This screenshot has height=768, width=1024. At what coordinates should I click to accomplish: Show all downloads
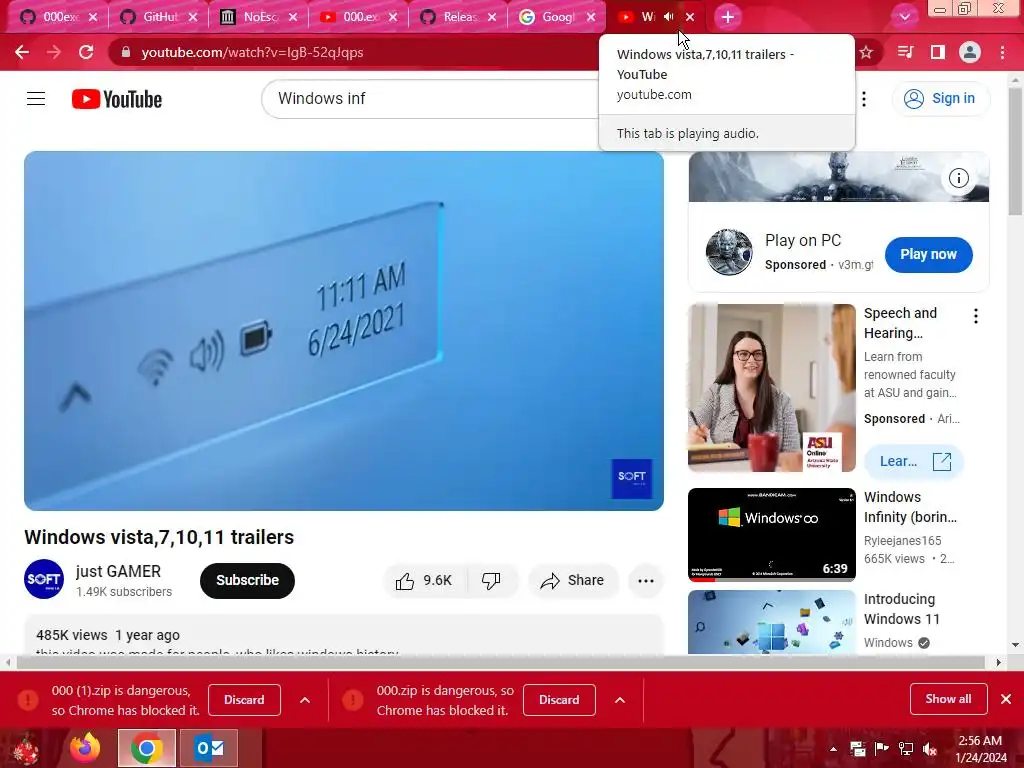coord(948,699)
